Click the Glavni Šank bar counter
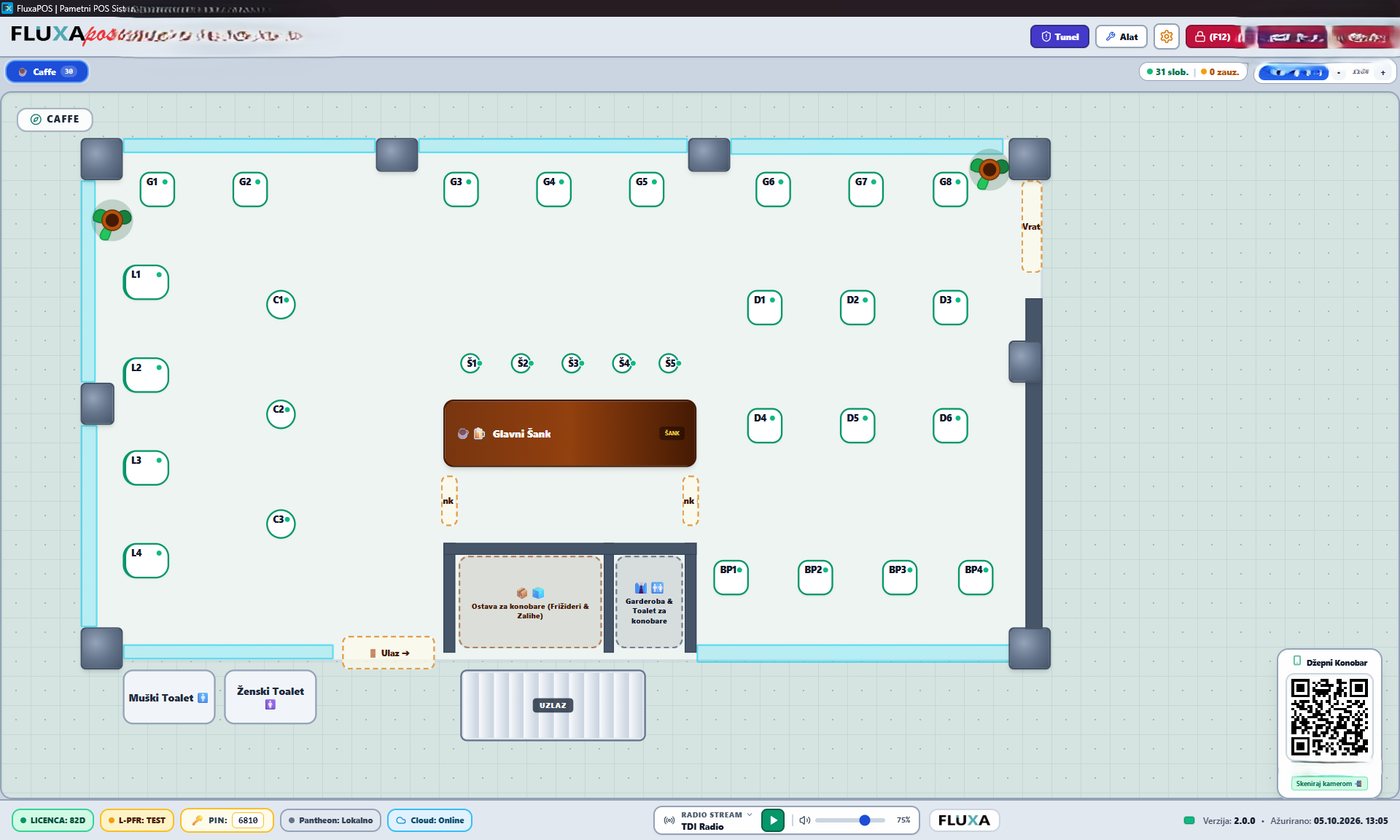Image resolution: width=1400 pixels, height=840 pixels. tap(569, 433)
